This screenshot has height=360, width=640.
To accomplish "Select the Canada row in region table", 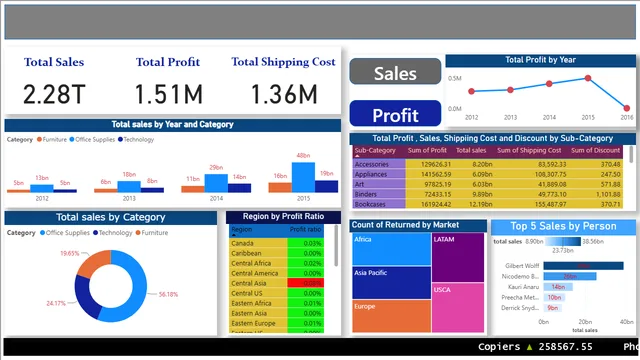I will (277, 243).
